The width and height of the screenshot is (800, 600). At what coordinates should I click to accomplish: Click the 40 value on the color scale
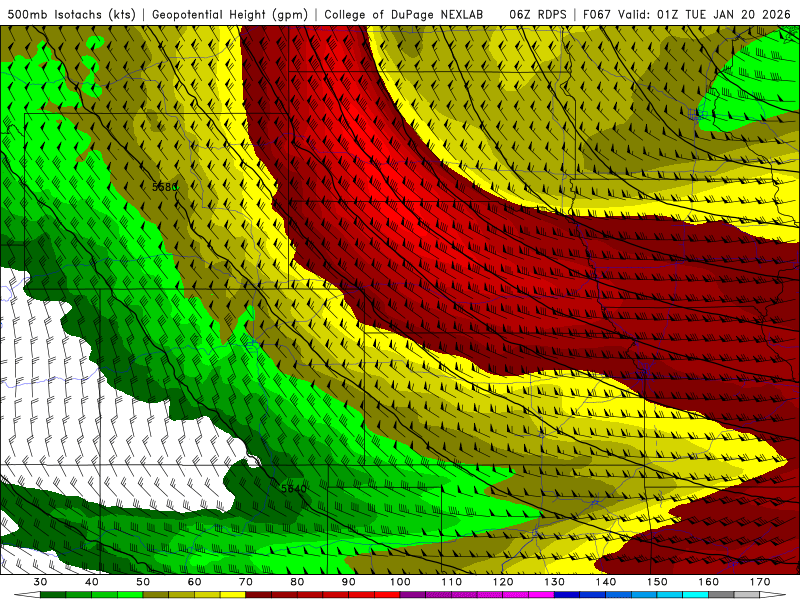(x=92, y=582)
